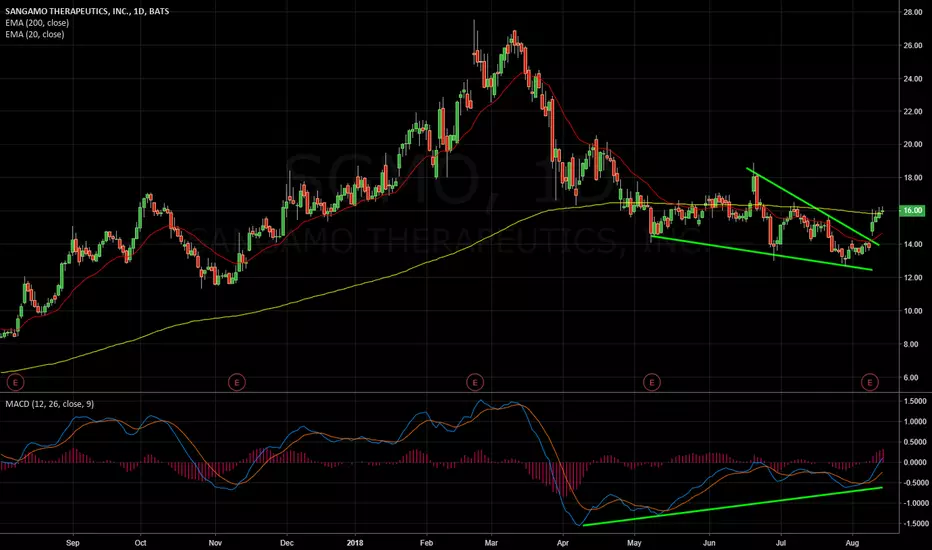The height and width of the screenshot is (550, 932).
Task: Click the Jun label on time axis
Action: pos(709,542)
